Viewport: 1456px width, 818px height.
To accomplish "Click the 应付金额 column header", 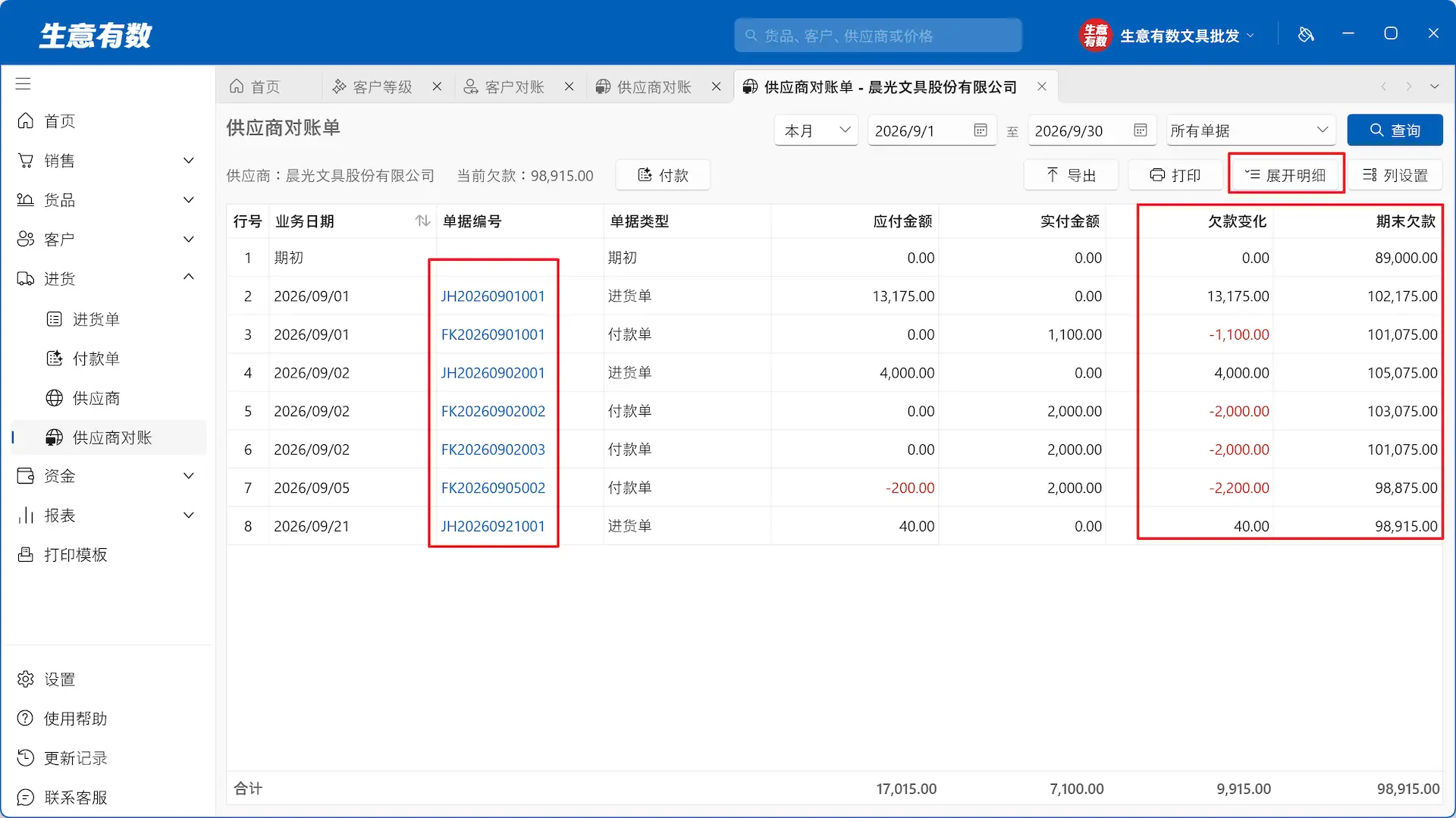I will [x=855, y=221].
